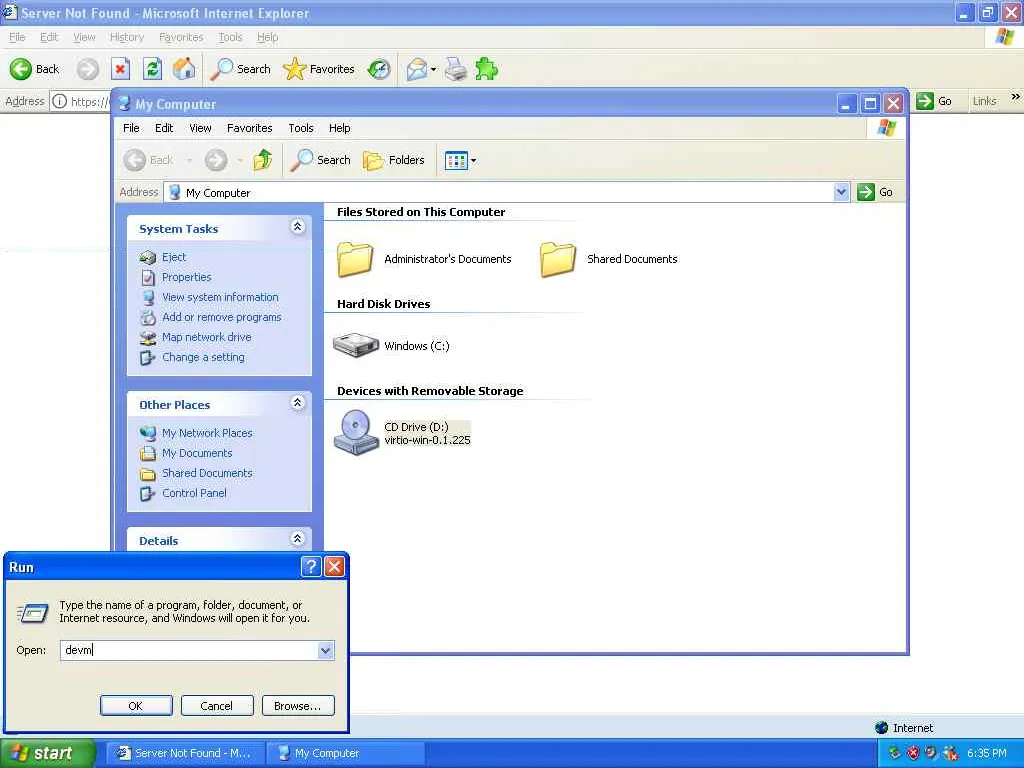The width and height of the screenshot is (1024, 768).
Task: Click the taskbar clock showing 6:35 PM
Action: click(x=987, y=753)
